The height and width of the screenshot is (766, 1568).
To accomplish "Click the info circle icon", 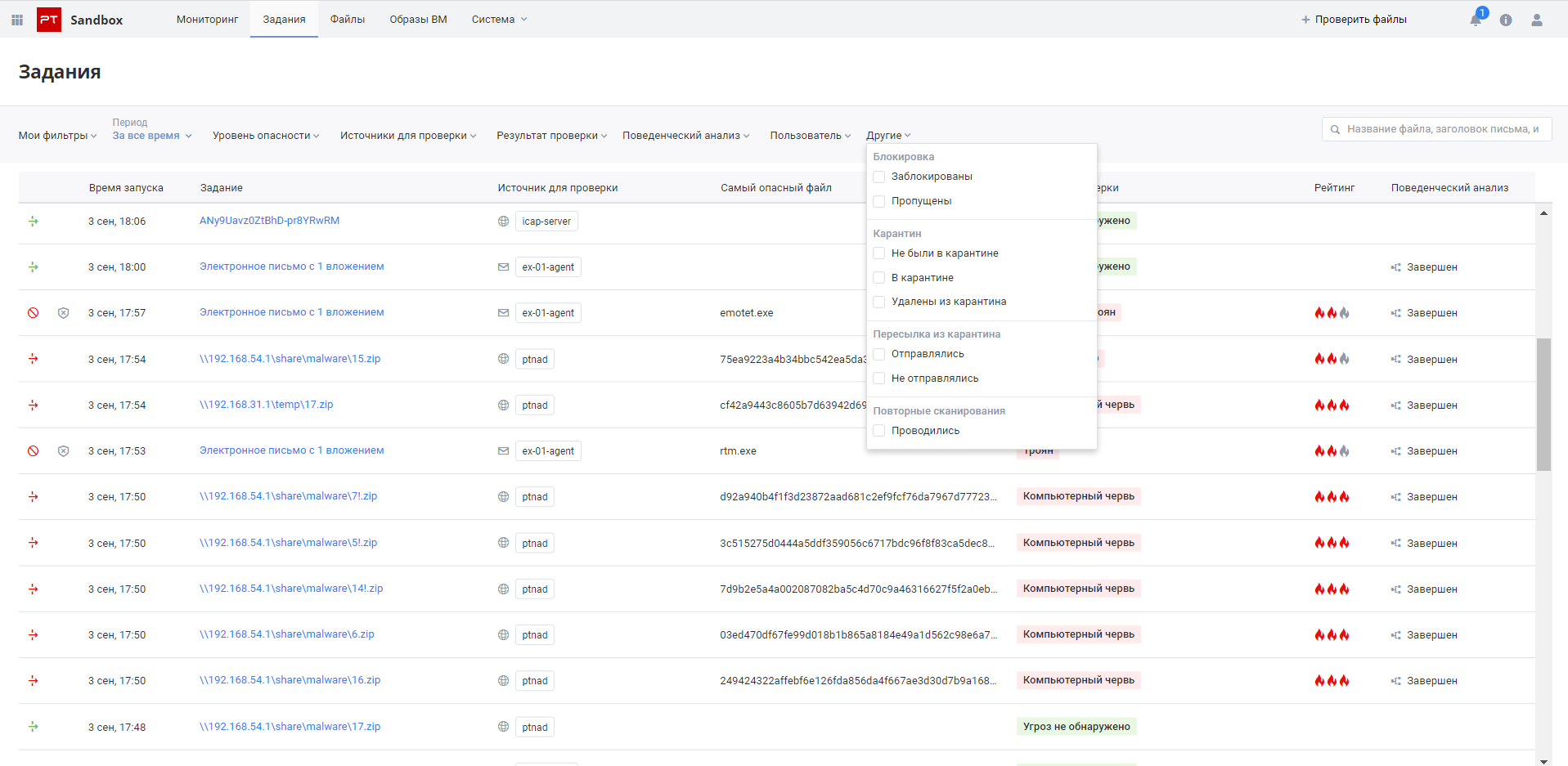I will 1506,20.
